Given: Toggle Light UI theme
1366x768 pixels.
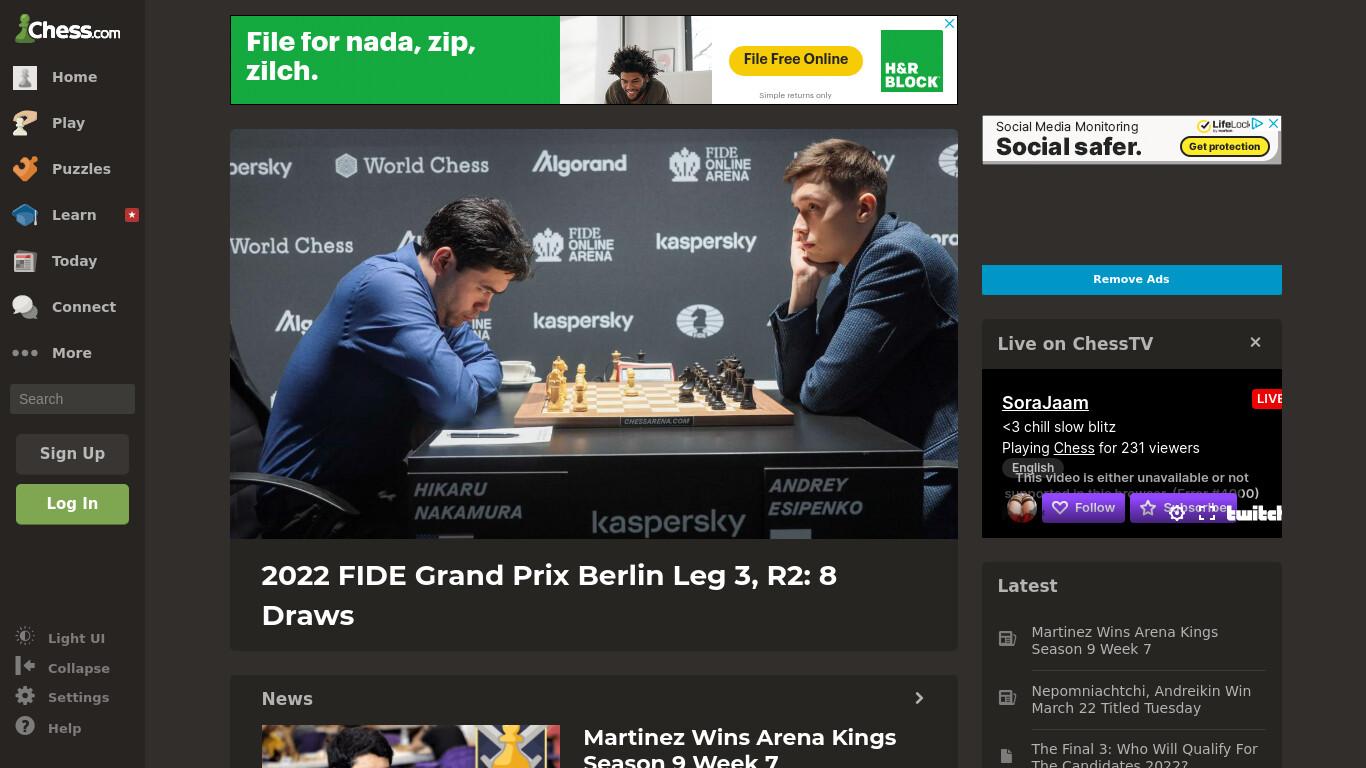Looking at the screenshot, I should [60, 638].
